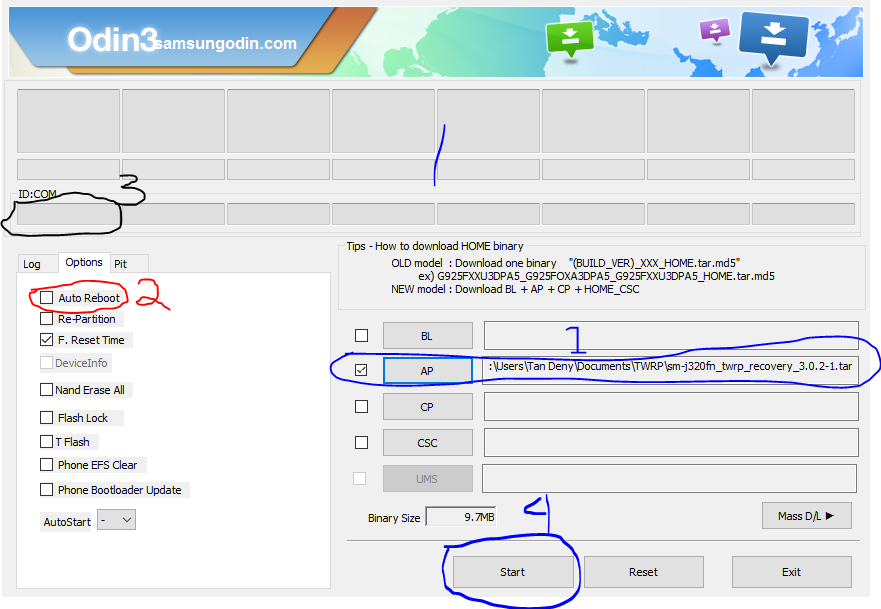Screen dimensions: 881x609
Task: Uncheck the checkbox next to AP
Action: pos(361,370)
